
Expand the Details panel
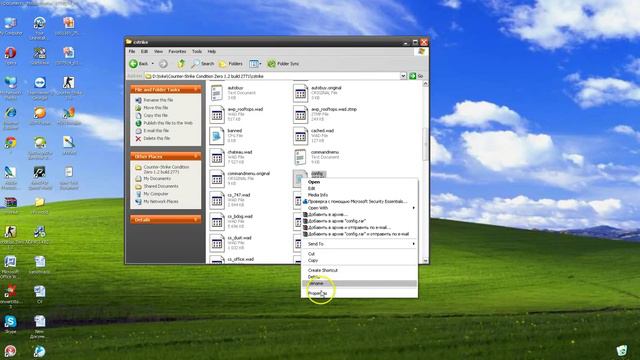point(196,220)
